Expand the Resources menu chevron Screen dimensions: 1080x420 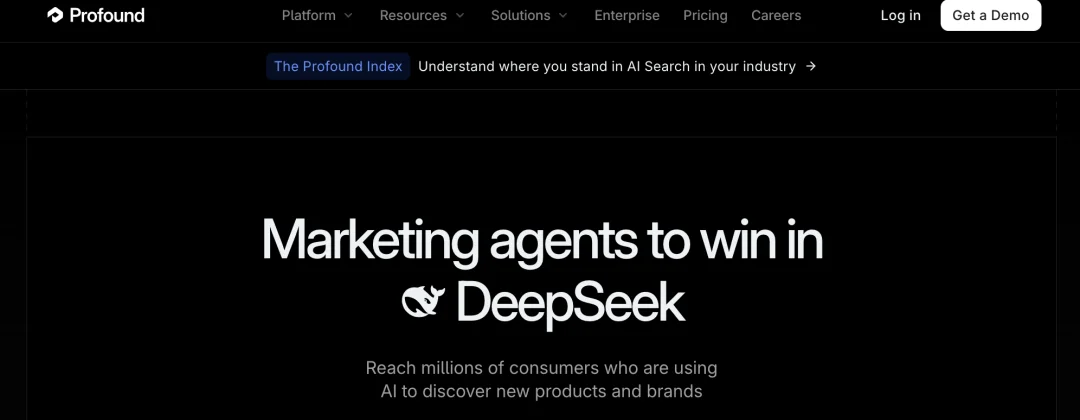click(459, 15)
